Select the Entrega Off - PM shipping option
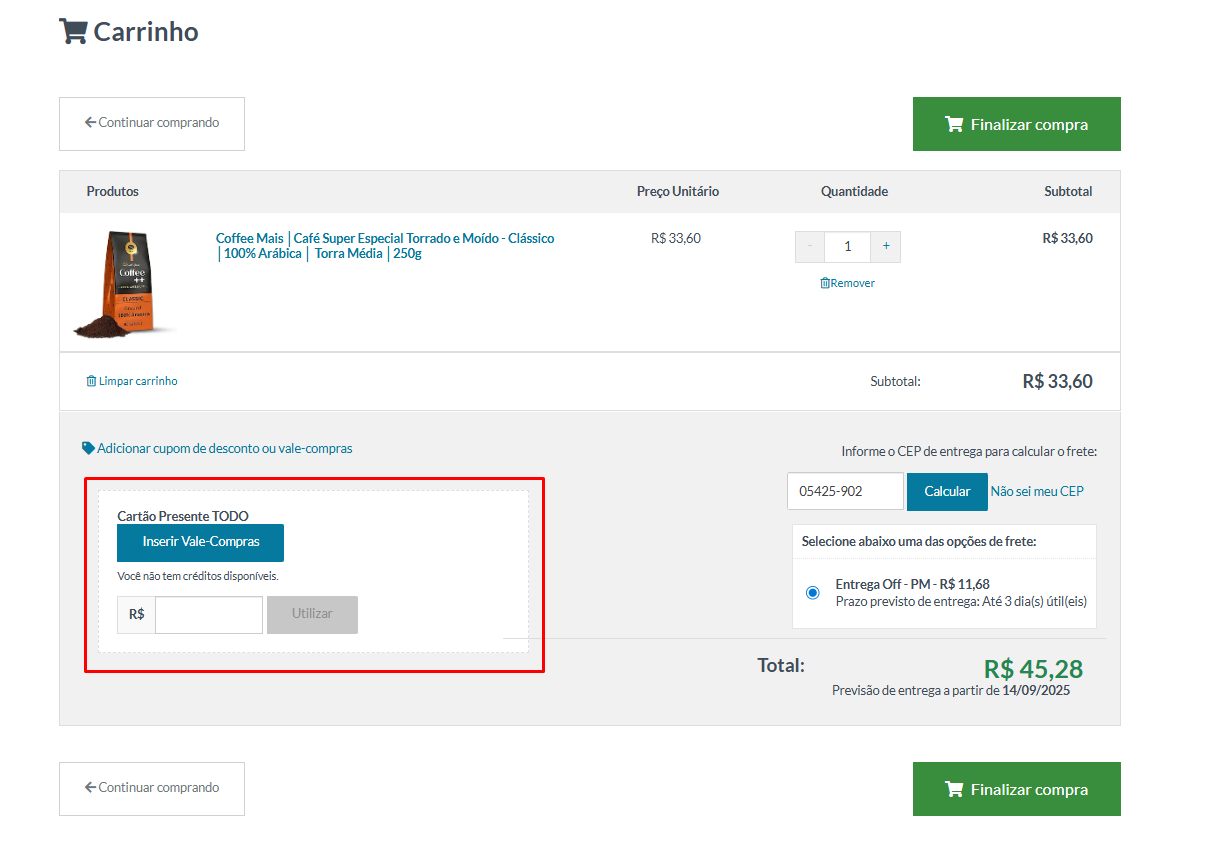The width and height of the screenshot is (1207, 859). click(x=812, y=592)
